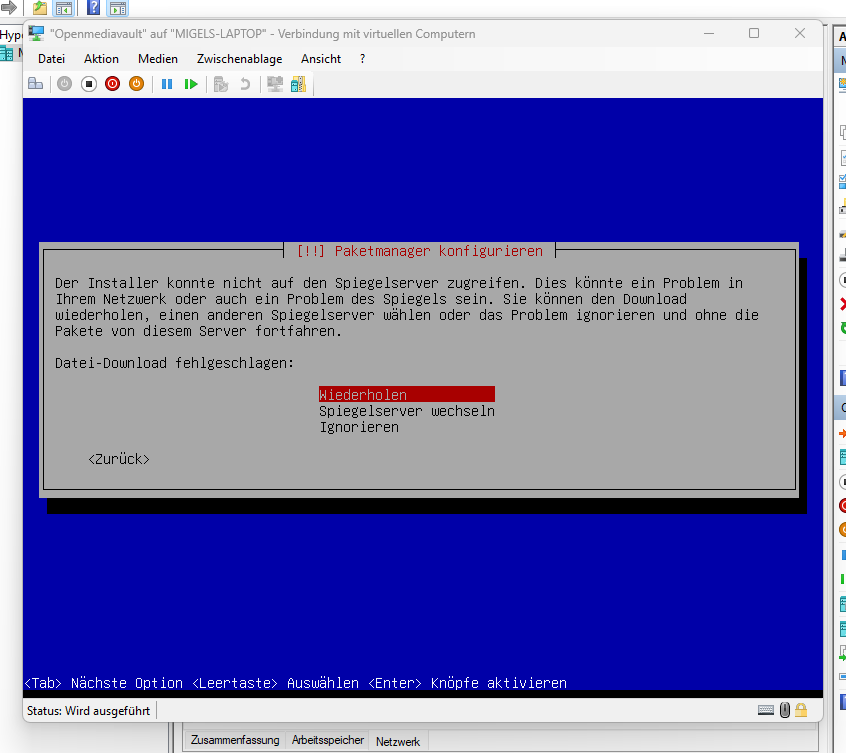Click the keyboard icon in the status bar

tap(768, 709)
